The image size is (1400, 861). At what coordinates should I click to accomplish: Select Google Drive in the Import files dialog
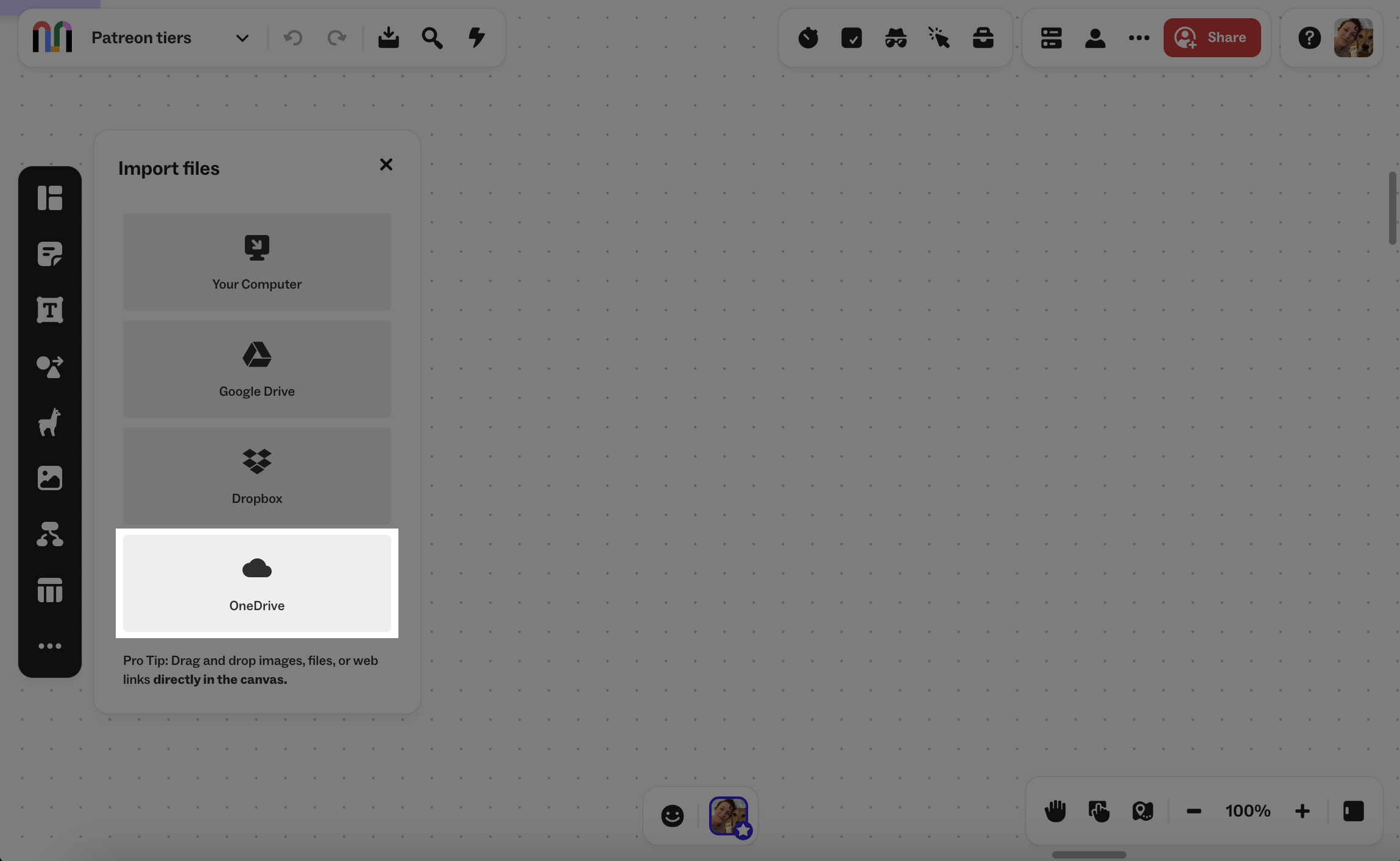256,368
